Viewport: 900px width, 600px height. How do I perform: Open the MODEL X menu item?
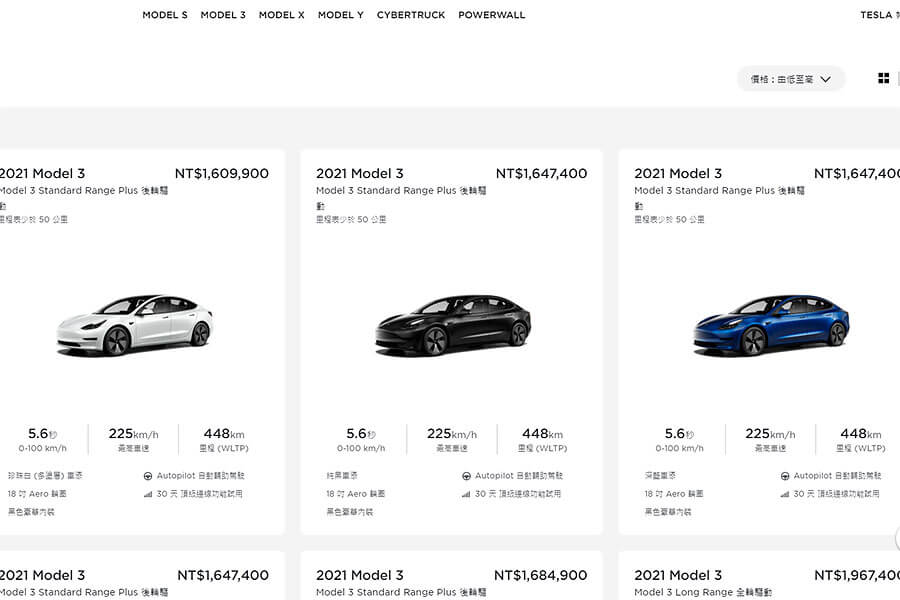281,15
